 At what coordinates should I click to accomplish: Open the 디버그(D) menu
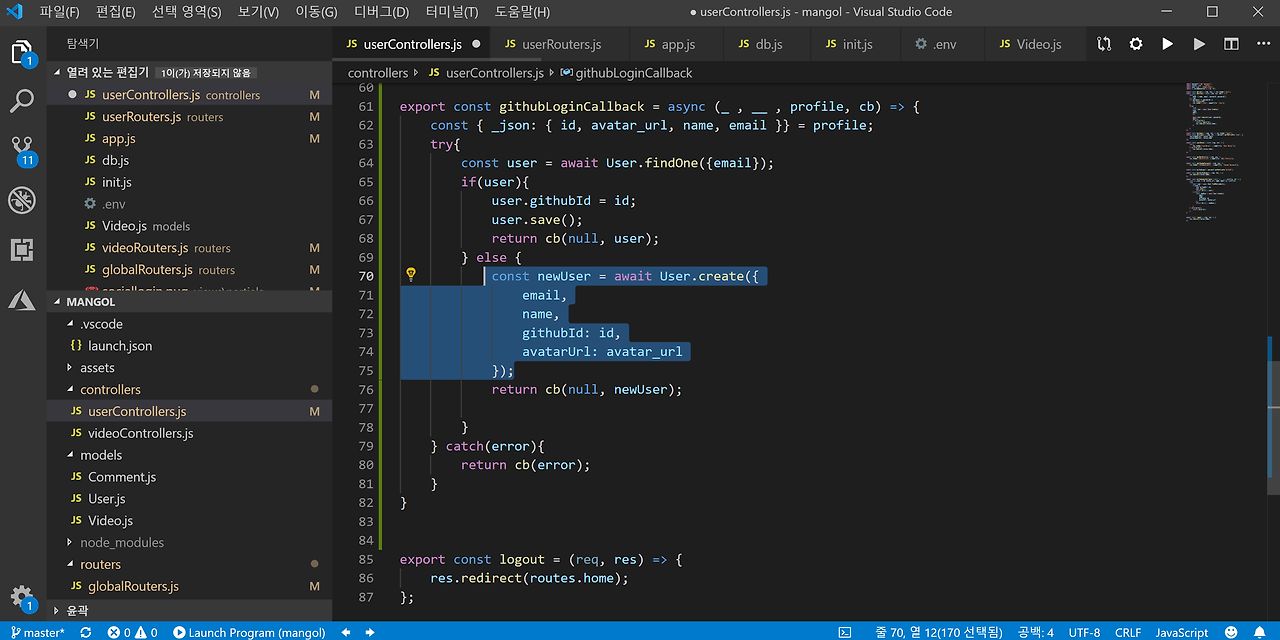coord(382,12)
